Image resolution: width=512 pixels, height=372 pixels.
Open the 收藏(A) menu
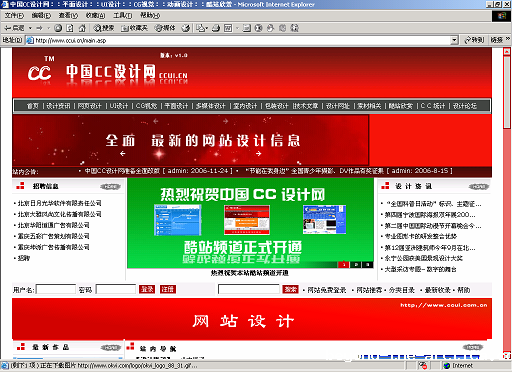point(95,15)
